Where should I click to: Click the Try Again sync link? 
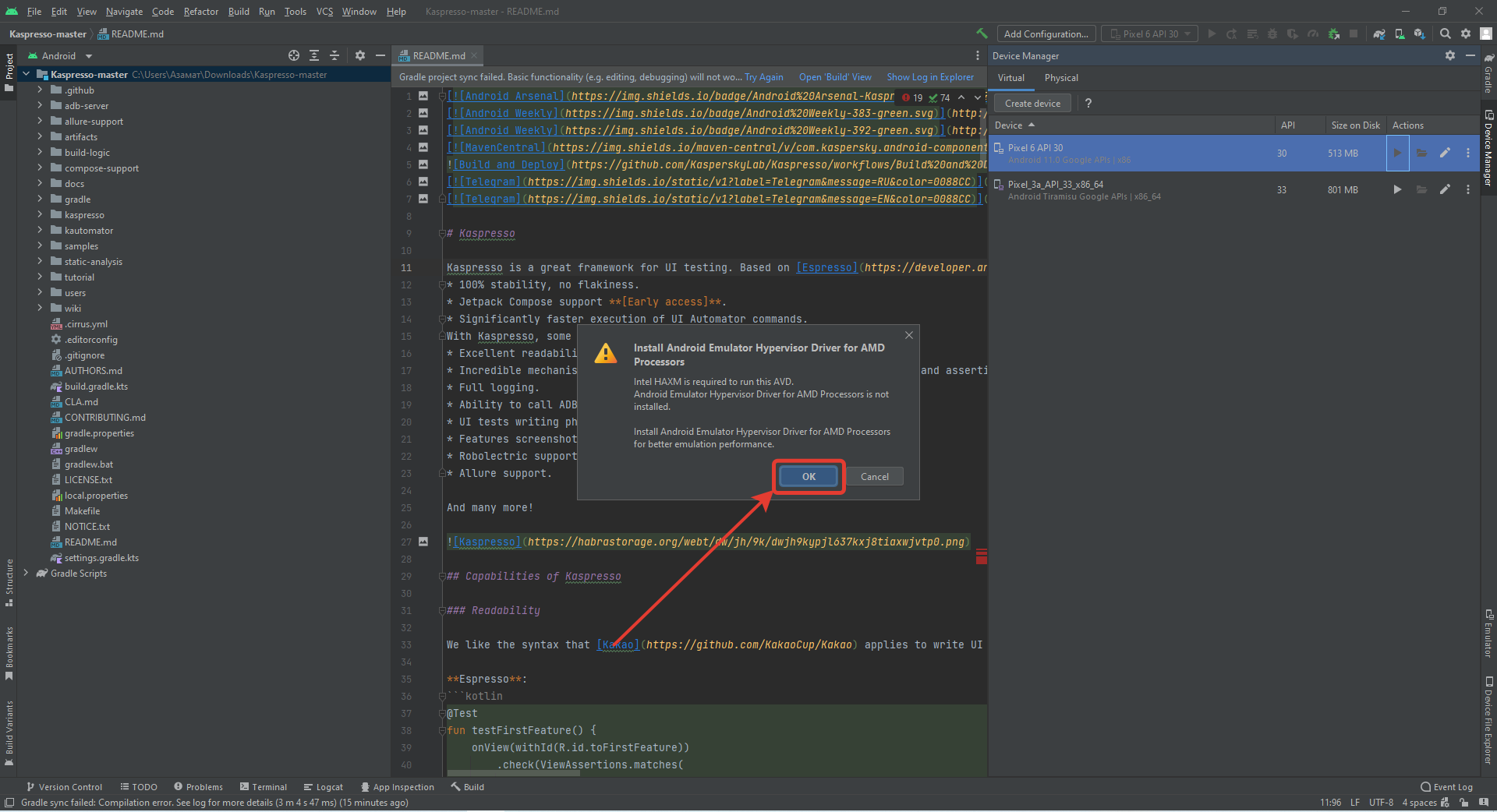coord(763,77)
